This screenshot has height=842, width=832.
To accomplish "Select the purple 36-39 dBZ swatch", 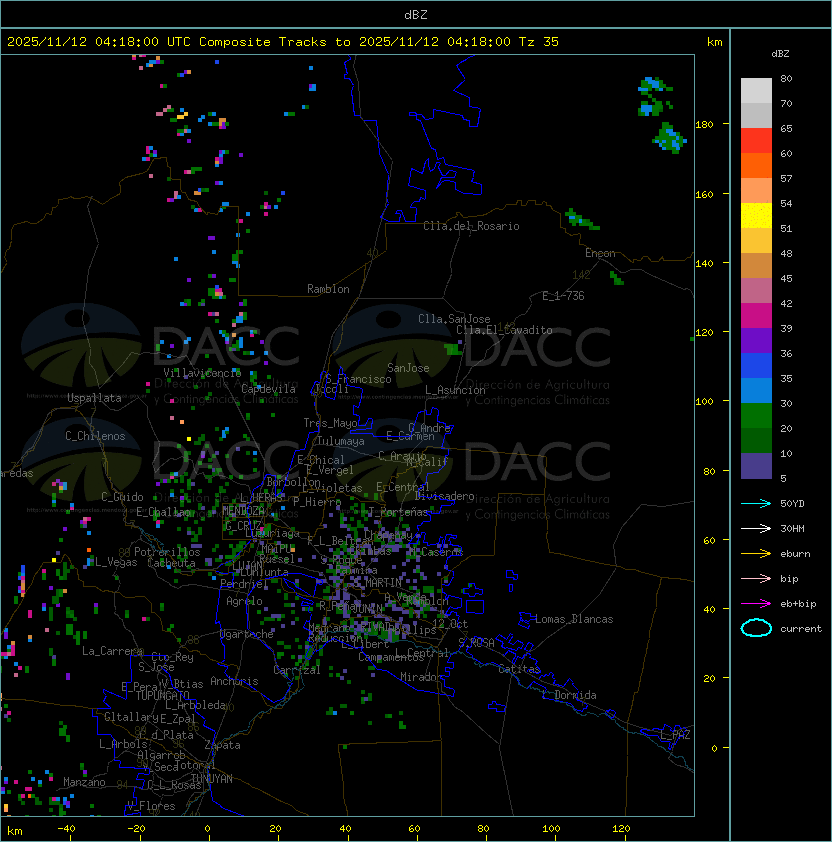I will [x=756, y=340].
